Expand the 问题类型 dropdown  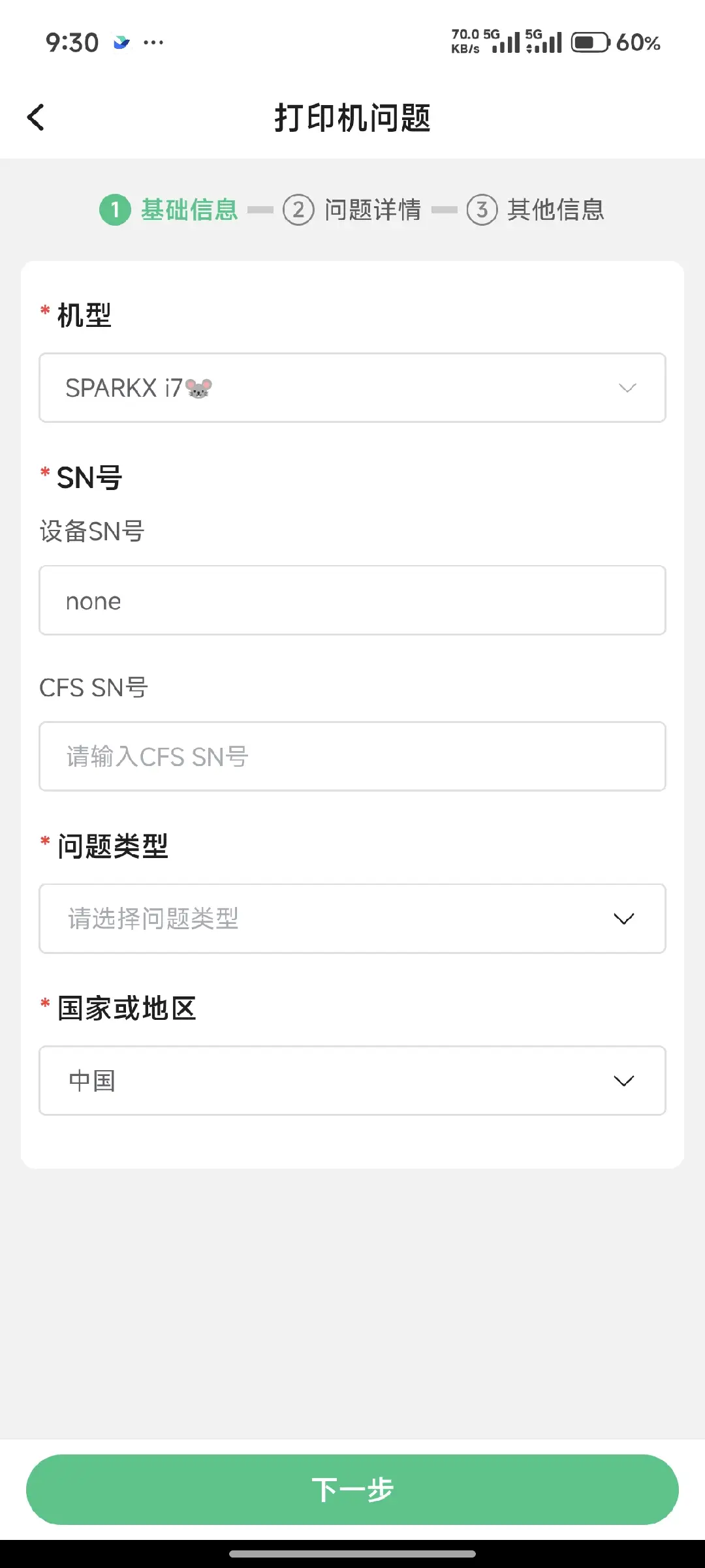(x=352, y=919)
